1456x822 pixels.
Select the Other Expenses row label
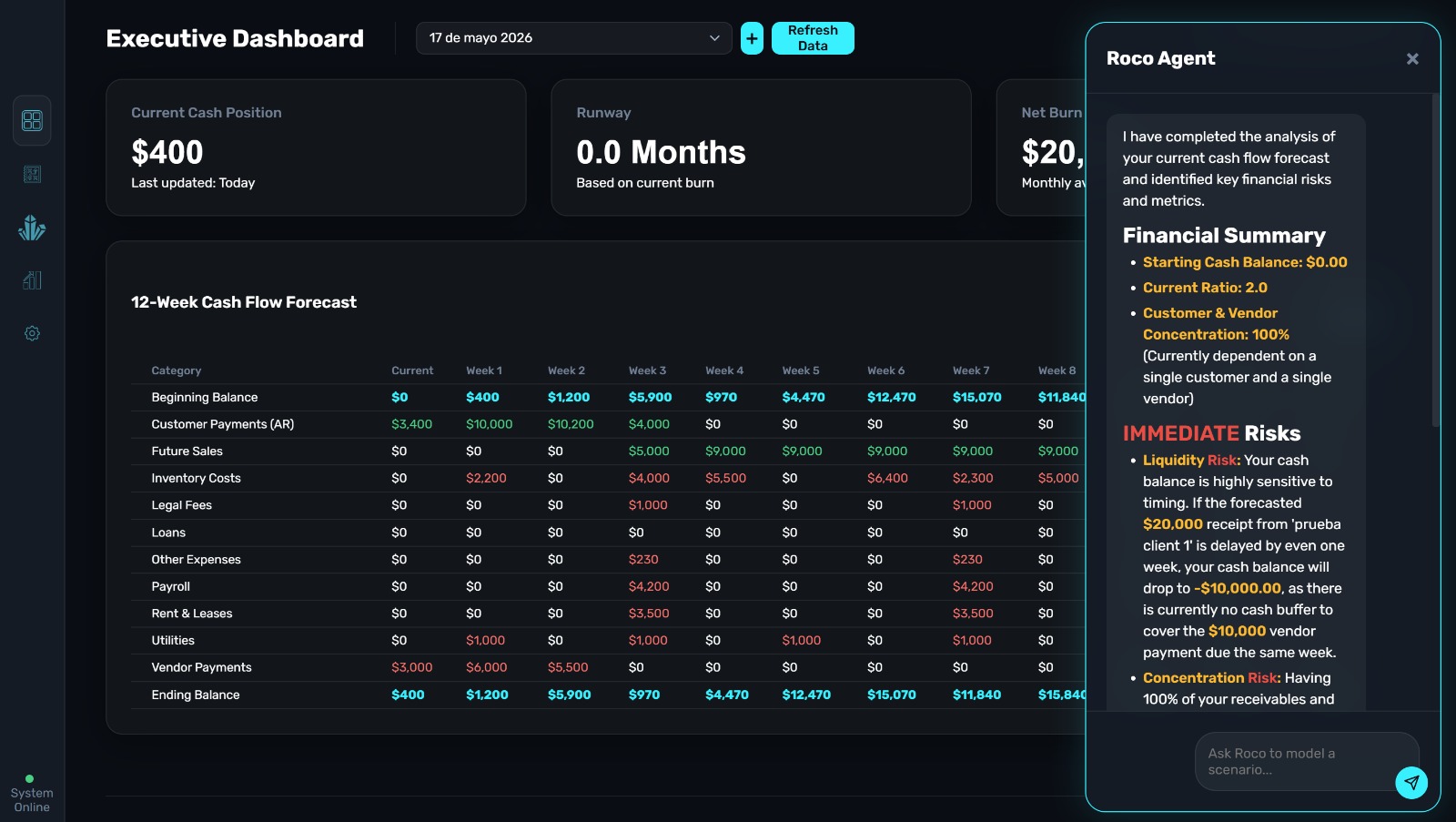[x=197, y=560]
